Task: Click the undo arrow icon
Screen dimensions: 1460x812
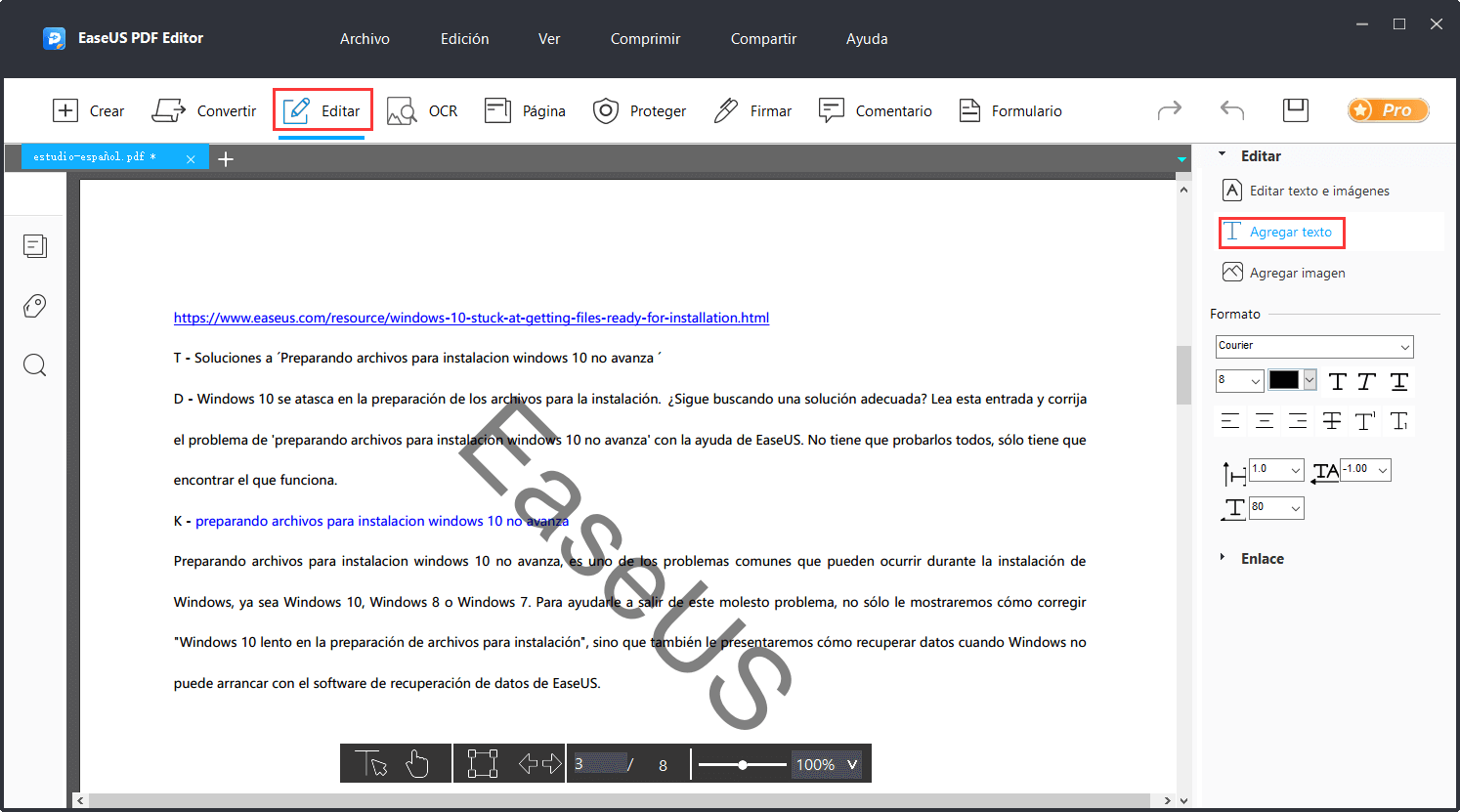Action: 1232,110
